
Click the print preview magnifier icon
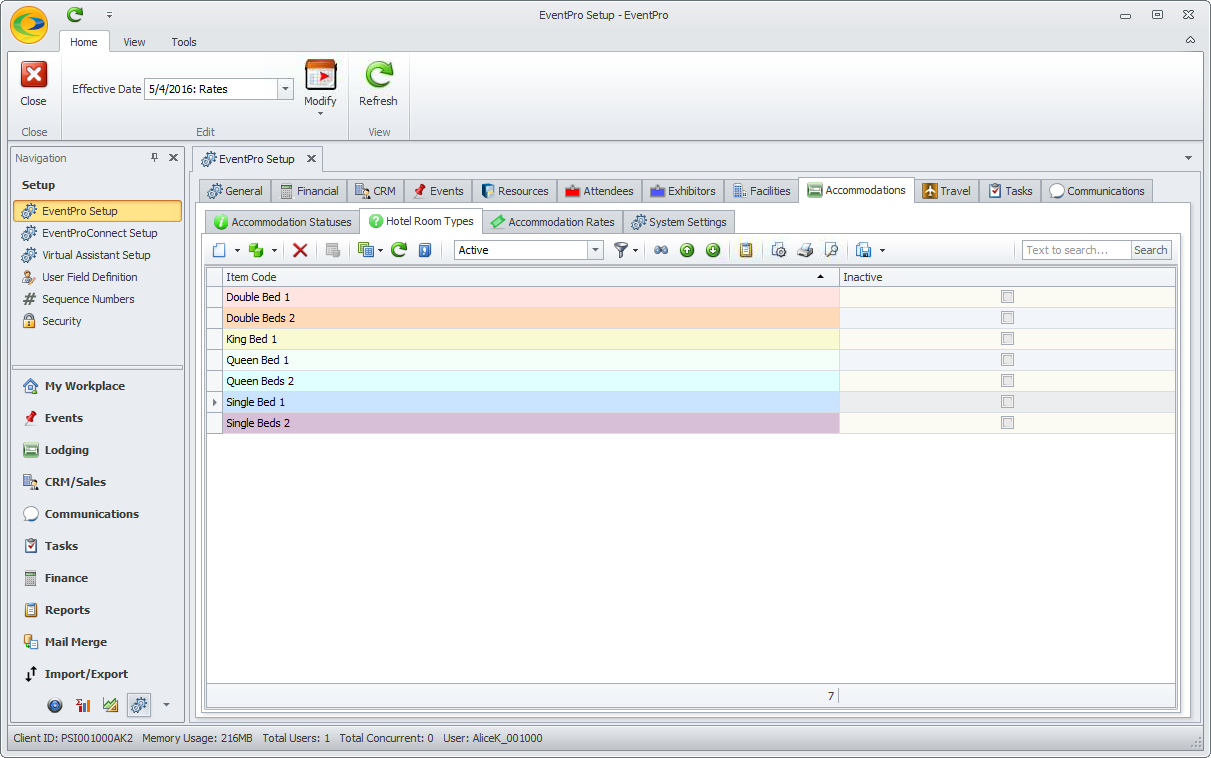click(x=831, y=250)
